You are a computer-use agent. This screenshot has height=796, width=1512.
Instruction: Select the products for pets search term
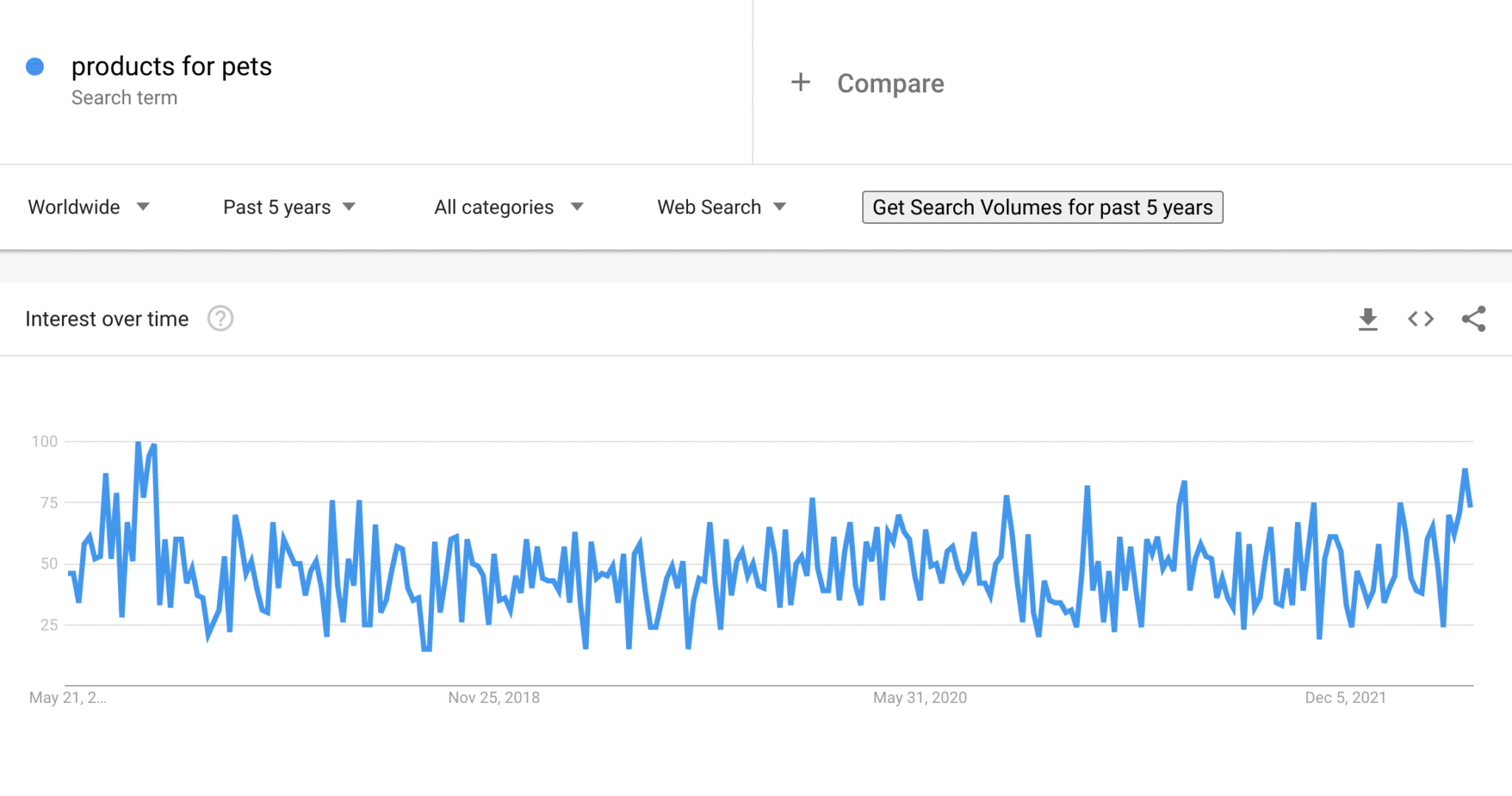171,66
